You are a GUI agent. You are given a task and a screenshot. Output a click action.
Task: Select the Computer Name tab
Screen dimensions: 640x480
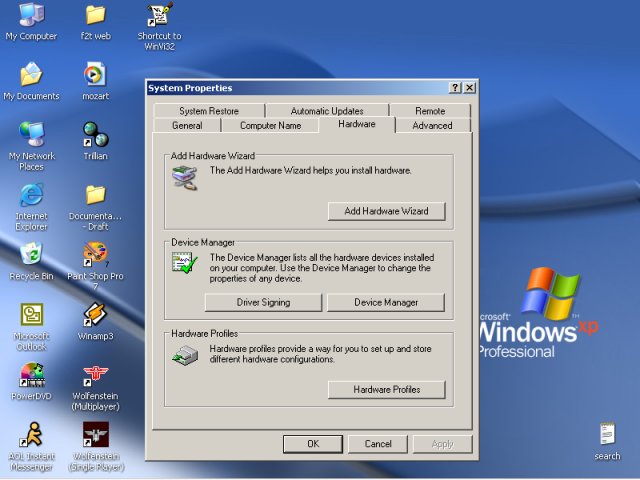pyautogui.click(x=270, y=125)
